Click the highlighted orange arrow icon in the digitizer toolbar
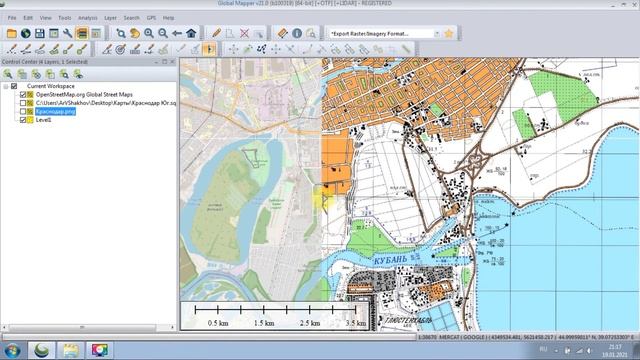Image resolution: width=640 pixels, height=360 pixels. (x=209, y=49)
